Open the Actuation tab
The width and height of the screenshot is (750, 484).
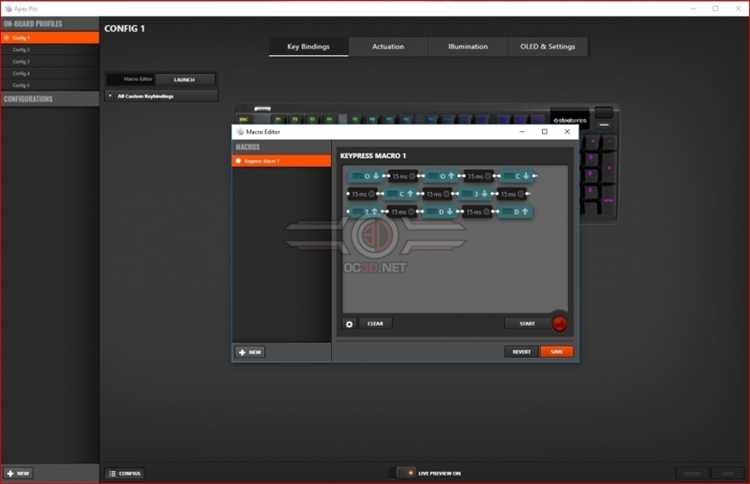(x=388, y=46)
